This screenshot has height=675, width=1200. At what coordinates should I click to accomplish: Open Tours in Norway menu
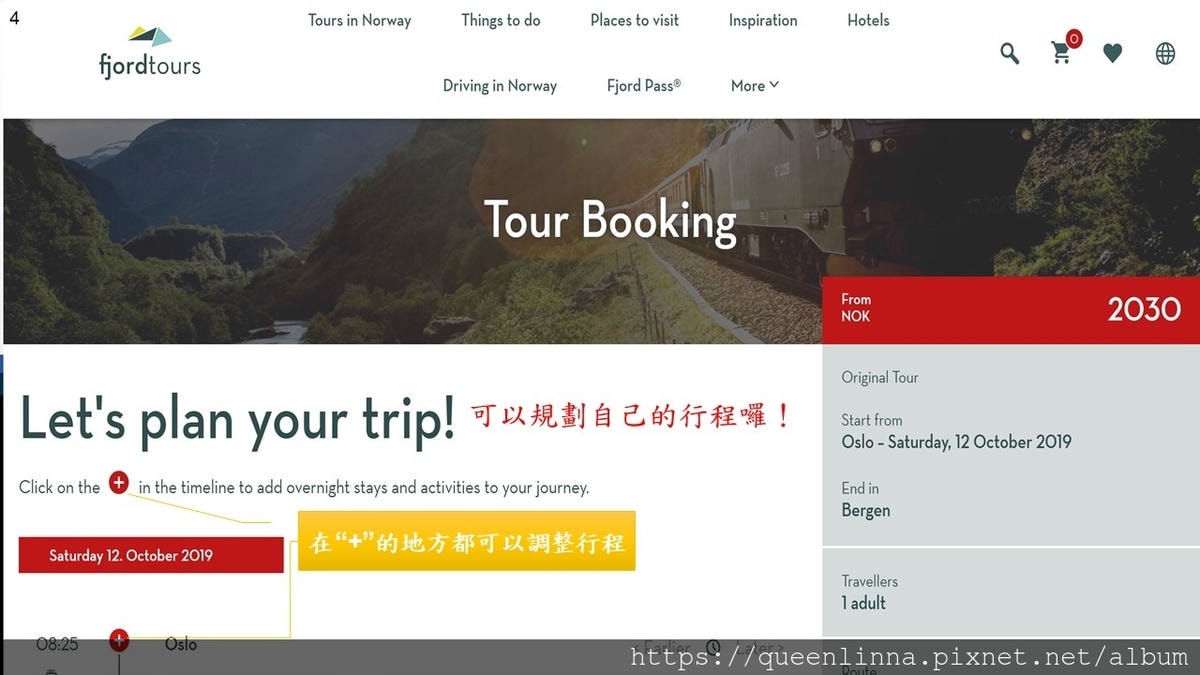pos(360,20)
